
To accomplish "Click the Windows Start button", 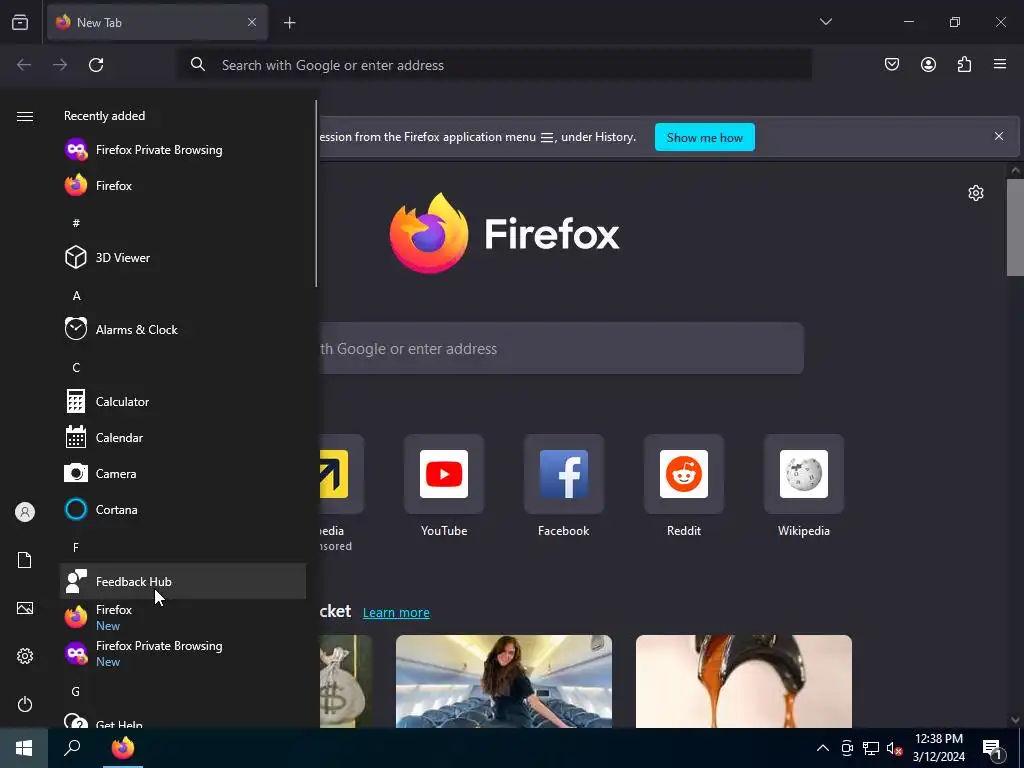I will coord(24,748).
